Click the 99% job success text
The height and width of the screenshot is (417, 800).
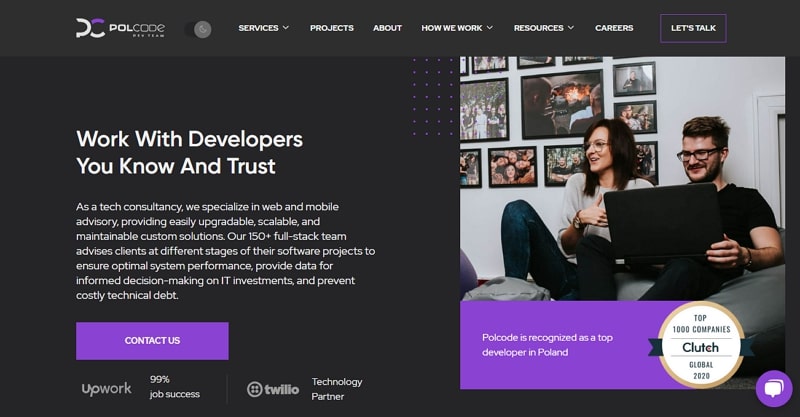174,387
